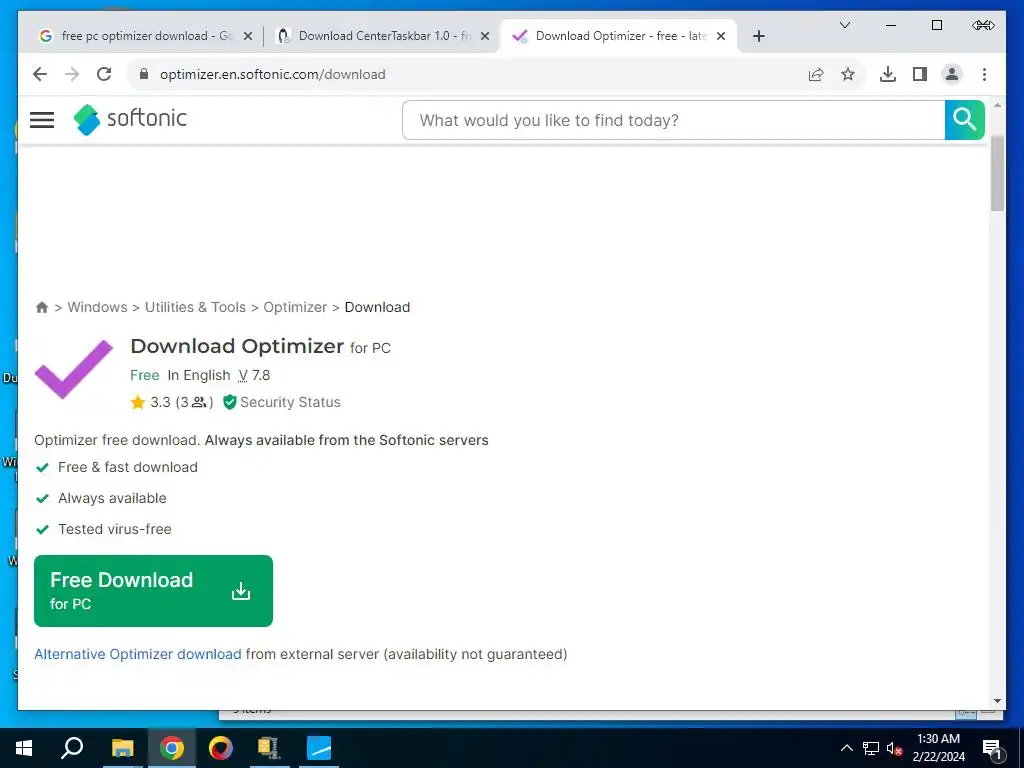Click the purple checkmark Optimizer logo
This screenshot has width=1024, height=768.
coord(74,369)
